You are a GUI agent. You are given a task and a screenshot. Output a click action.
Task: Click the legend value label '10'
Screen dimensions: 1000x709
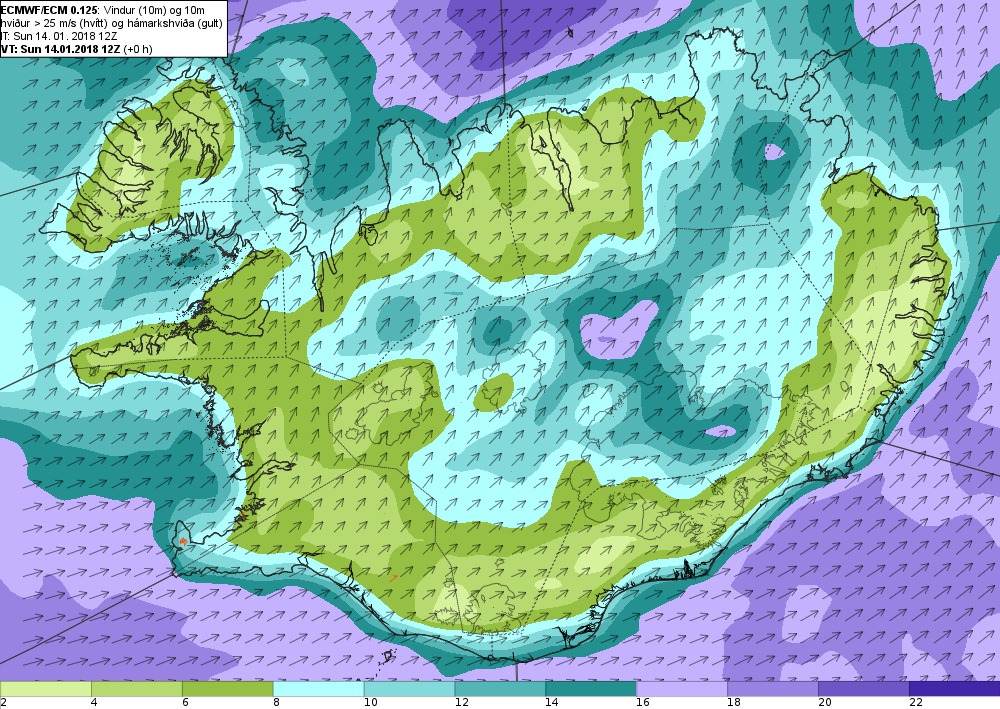(x=371, y=703)
